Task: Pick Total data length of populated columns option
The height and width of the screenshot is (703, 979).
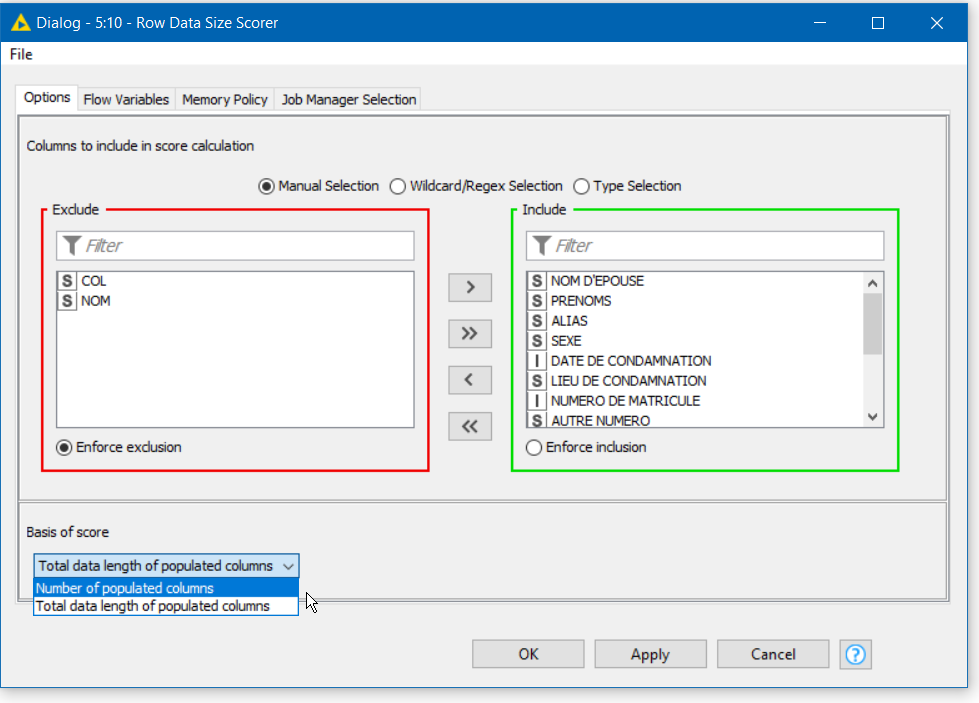Action: pyautogui.click(x=152, y=606)
